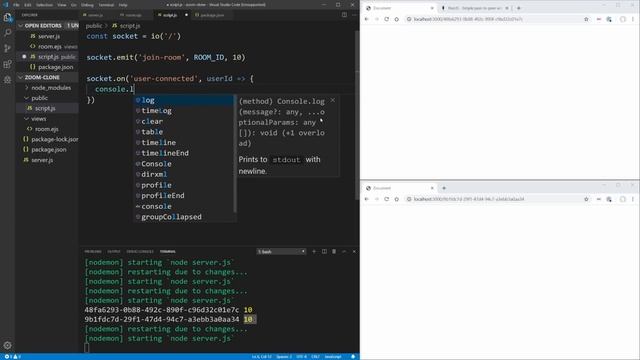The width and height of the screenshot is (640, 360).
Task: Open File menu in VS Code
Action: (x=16, y=5)
